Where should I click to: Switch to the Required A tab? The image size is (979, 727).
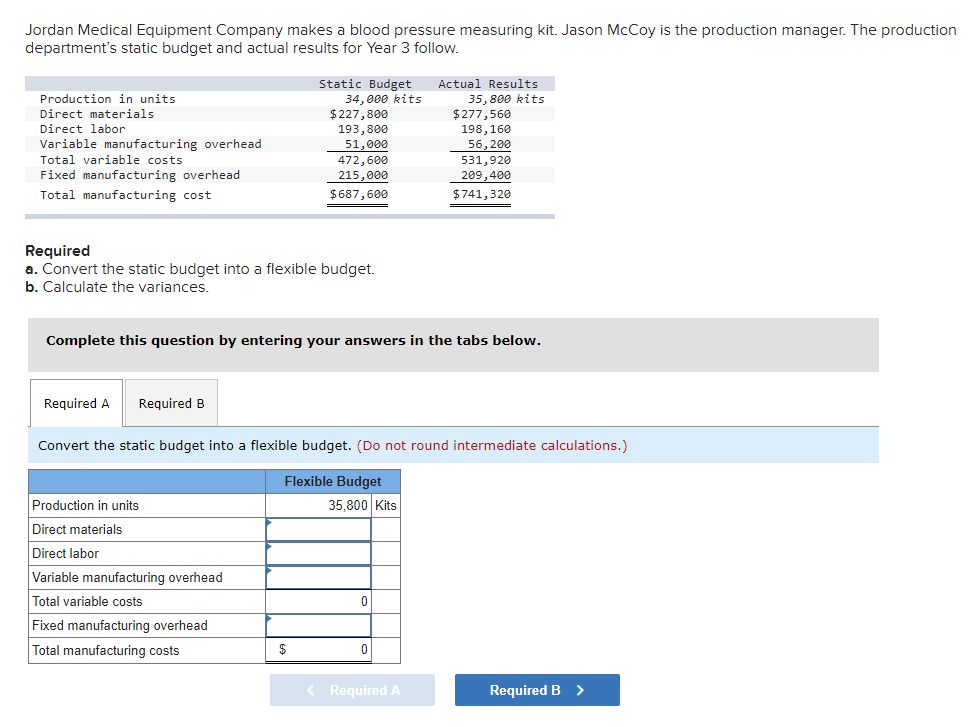coord(76,403)
